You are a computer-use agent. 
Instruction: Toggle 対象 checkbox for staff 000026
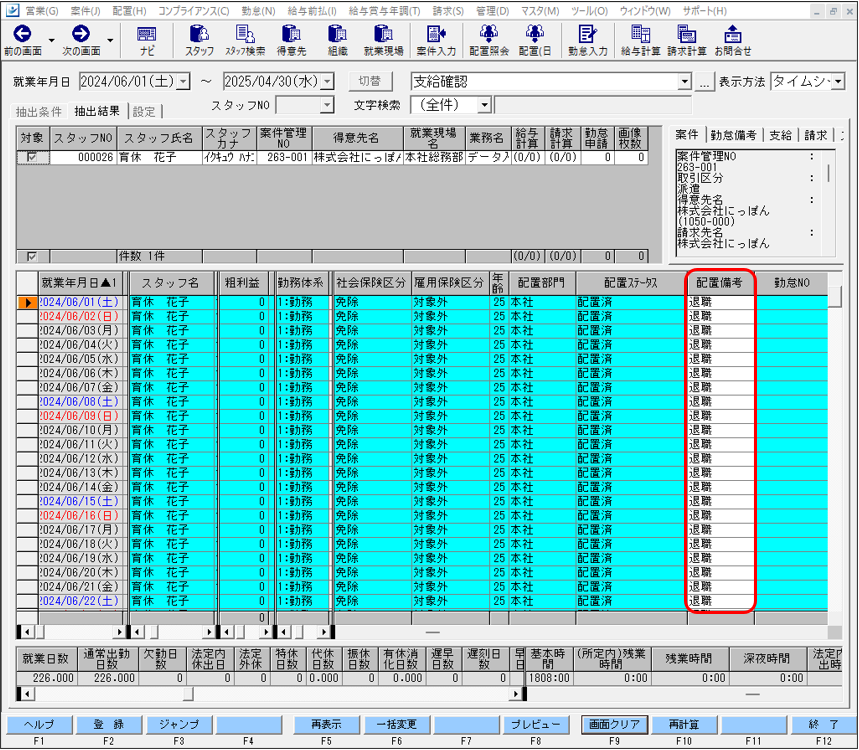pyautogui.click(x=32, y=157)
